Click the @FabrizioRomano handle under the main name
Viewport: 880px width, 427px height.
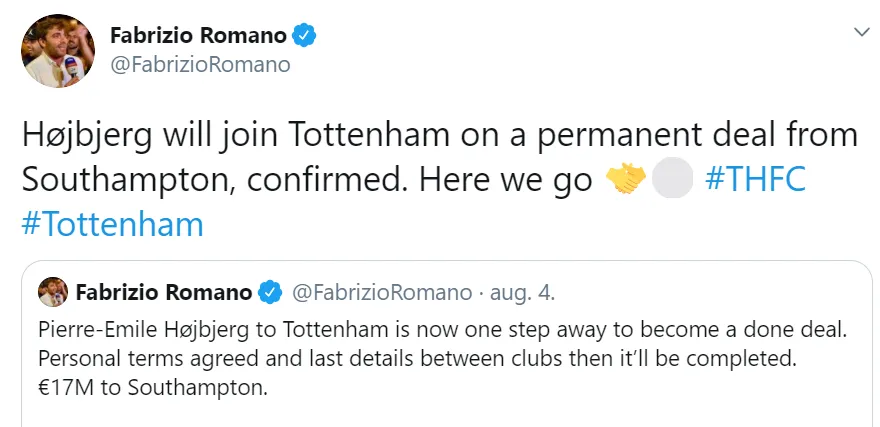[x=199, y=65]
